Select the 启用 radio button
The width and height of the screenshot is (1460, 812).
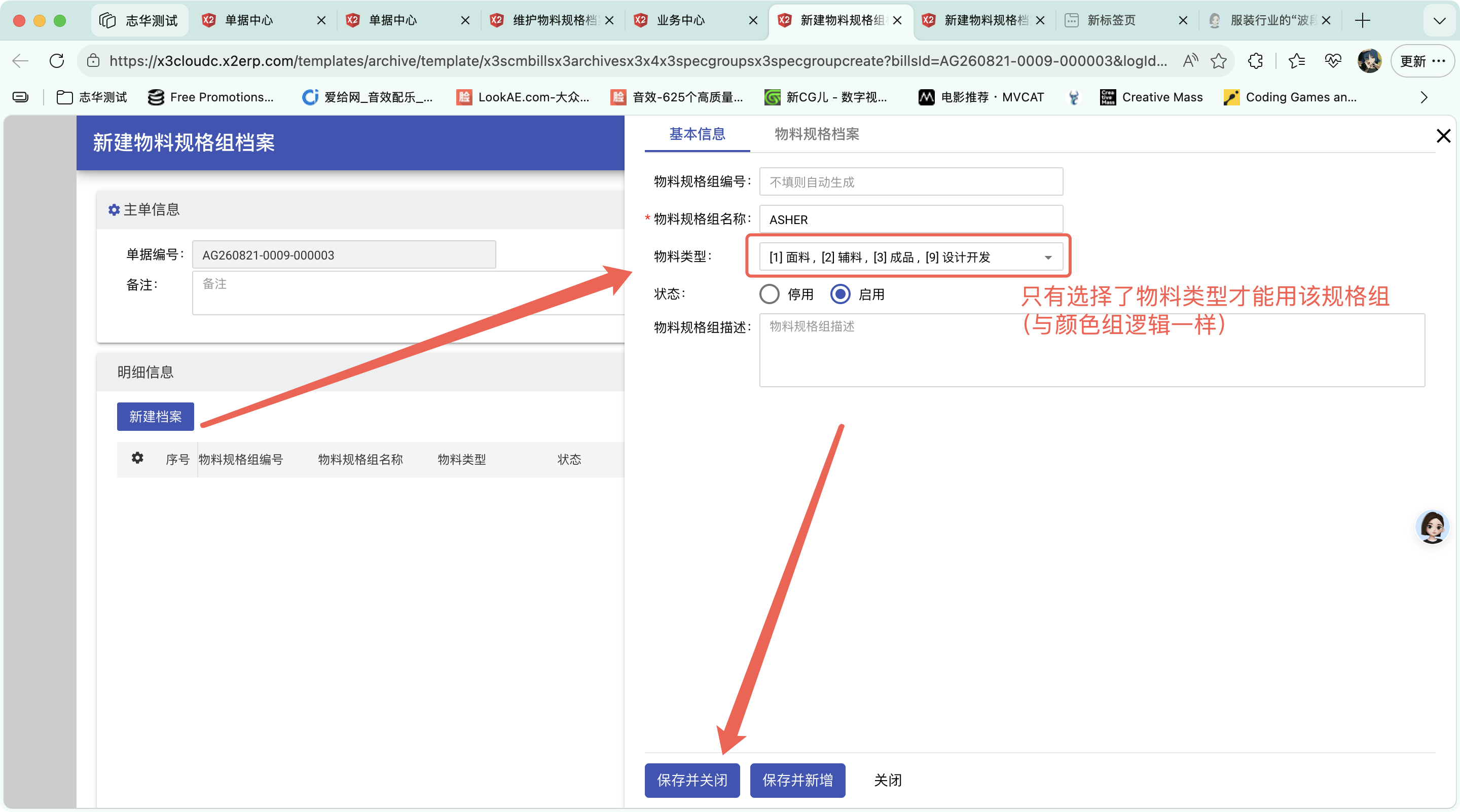pyautogui.click(x=840, y=294)
